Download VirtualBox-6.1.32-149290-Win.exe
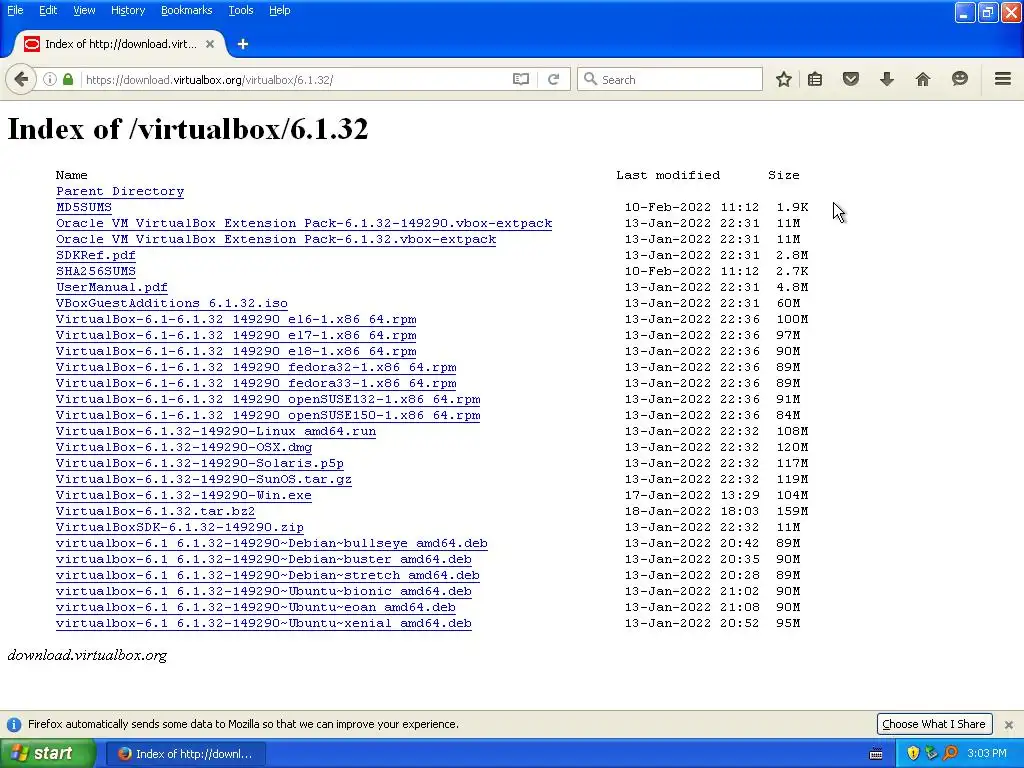1024x768 pixels. click(184, 495)
